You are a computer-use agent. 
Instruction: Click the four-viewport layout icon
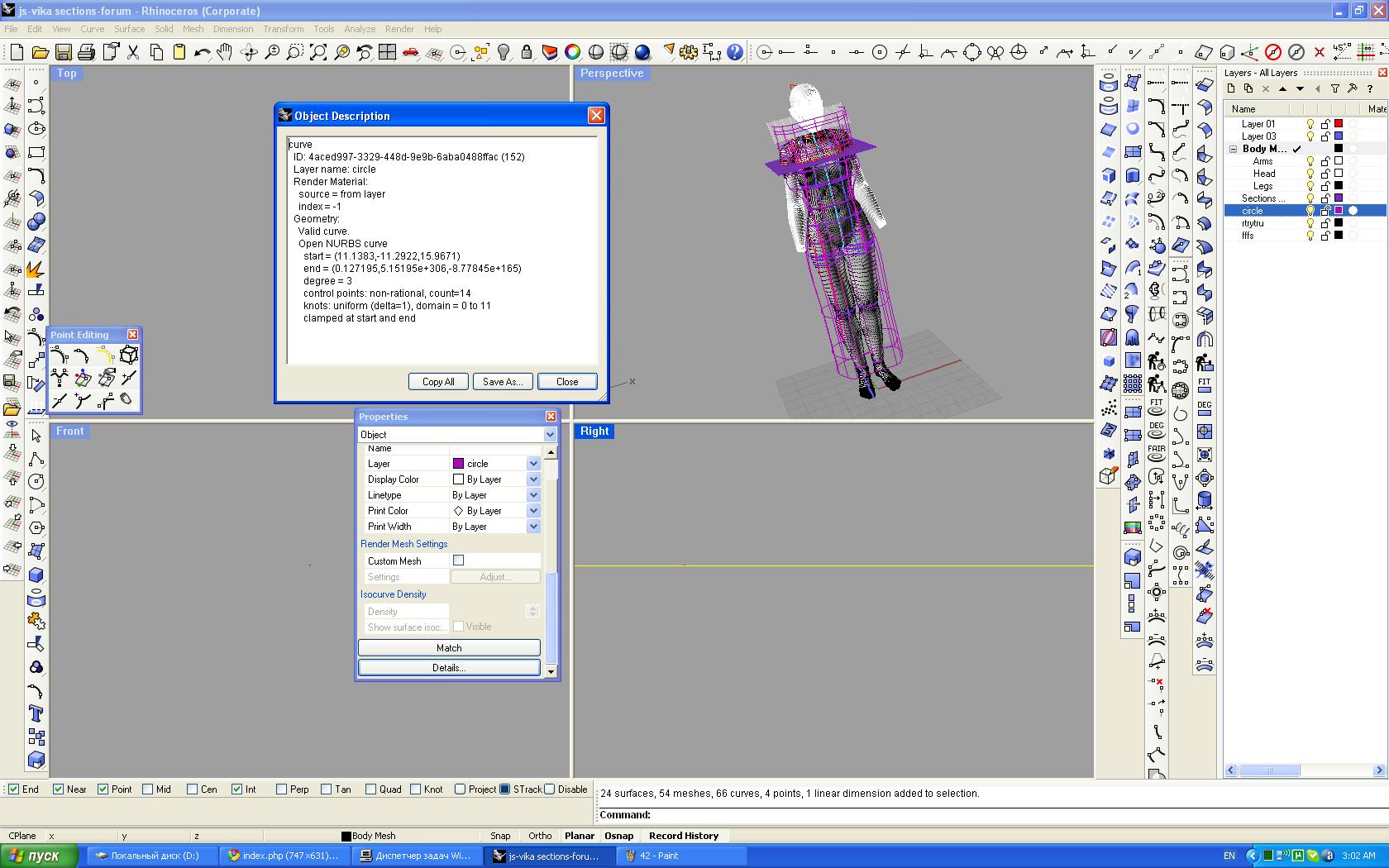[x=387, y=53]
